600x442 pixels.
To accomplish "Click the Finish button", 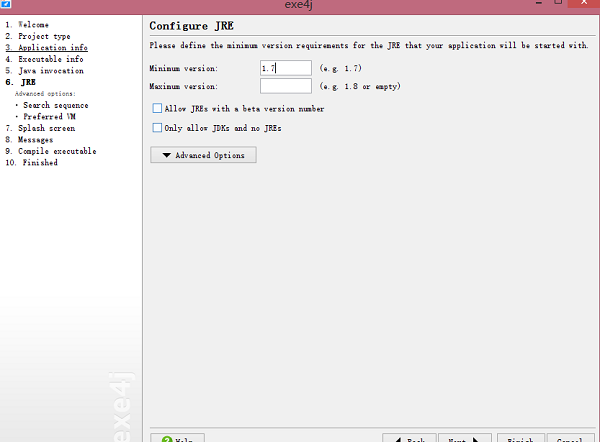I will 521,439.
